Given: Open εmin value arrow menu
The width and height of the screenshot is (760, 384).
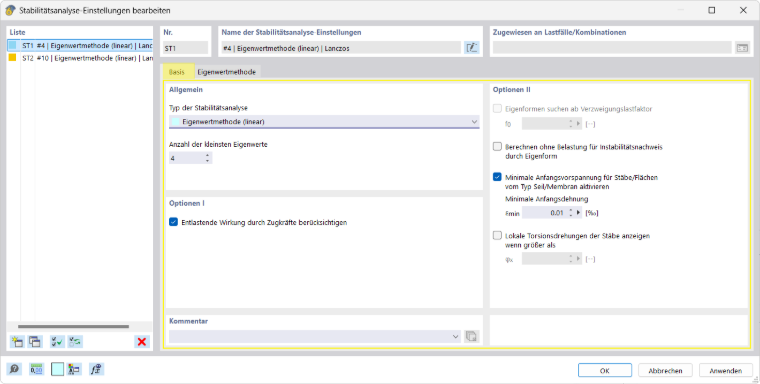Looking at the screenshot, I should point(578,213).
